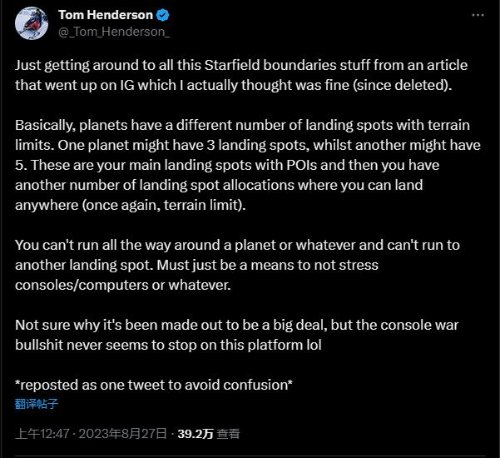Click the 查看 views label
The height and width of the screenshot is (458, 500).
[228, 434]
